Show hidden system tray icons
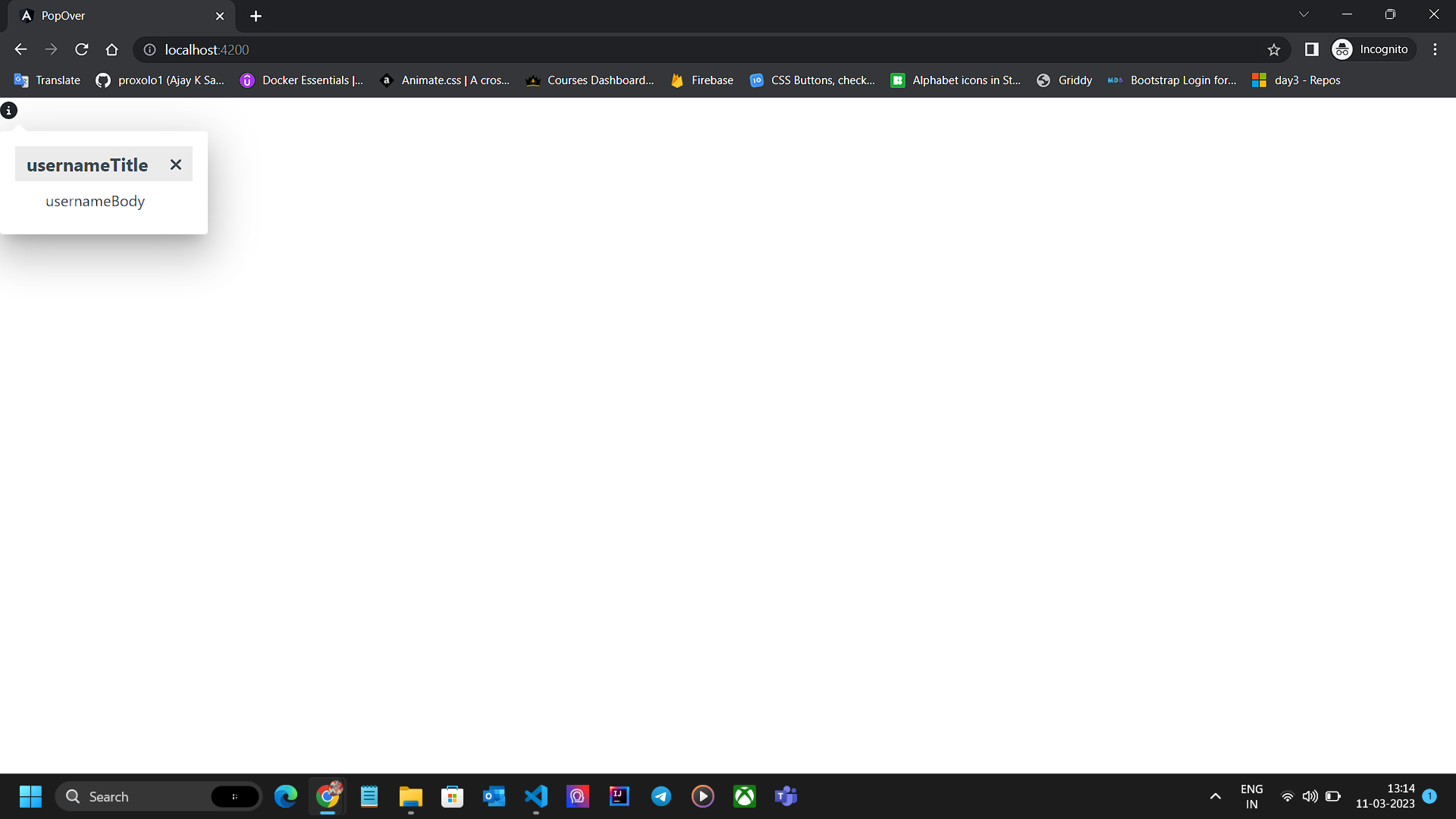 click(1215, 796)
